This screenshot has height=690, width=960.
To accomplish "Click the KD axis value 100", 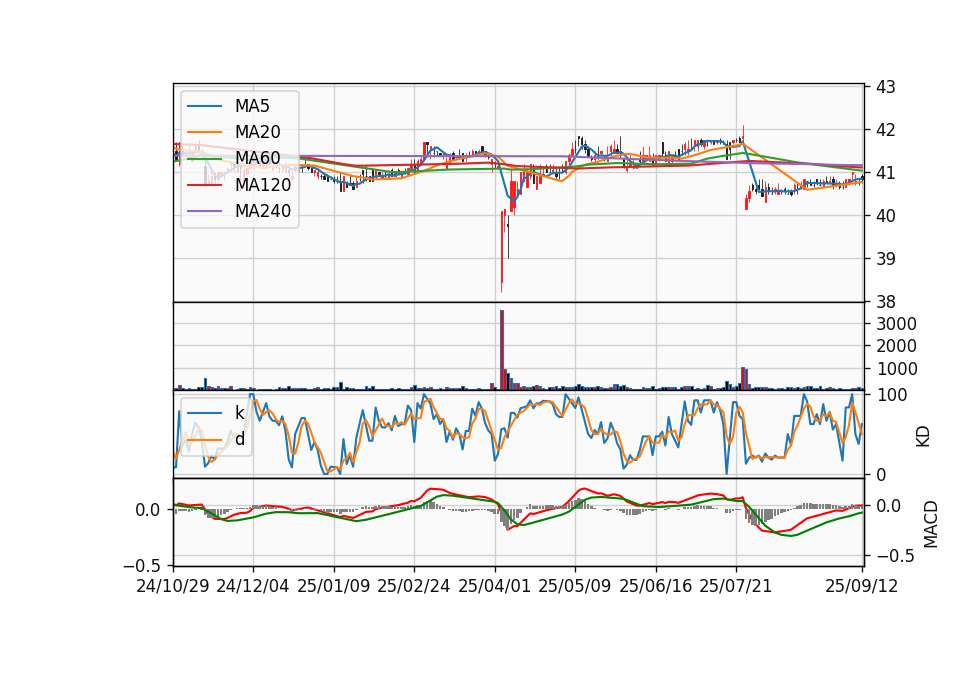I will 891,395.
